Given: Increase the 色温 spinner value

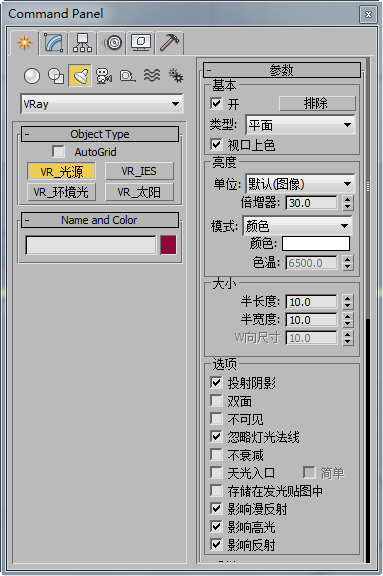Looking at the screenshot, I should point(347,259).
